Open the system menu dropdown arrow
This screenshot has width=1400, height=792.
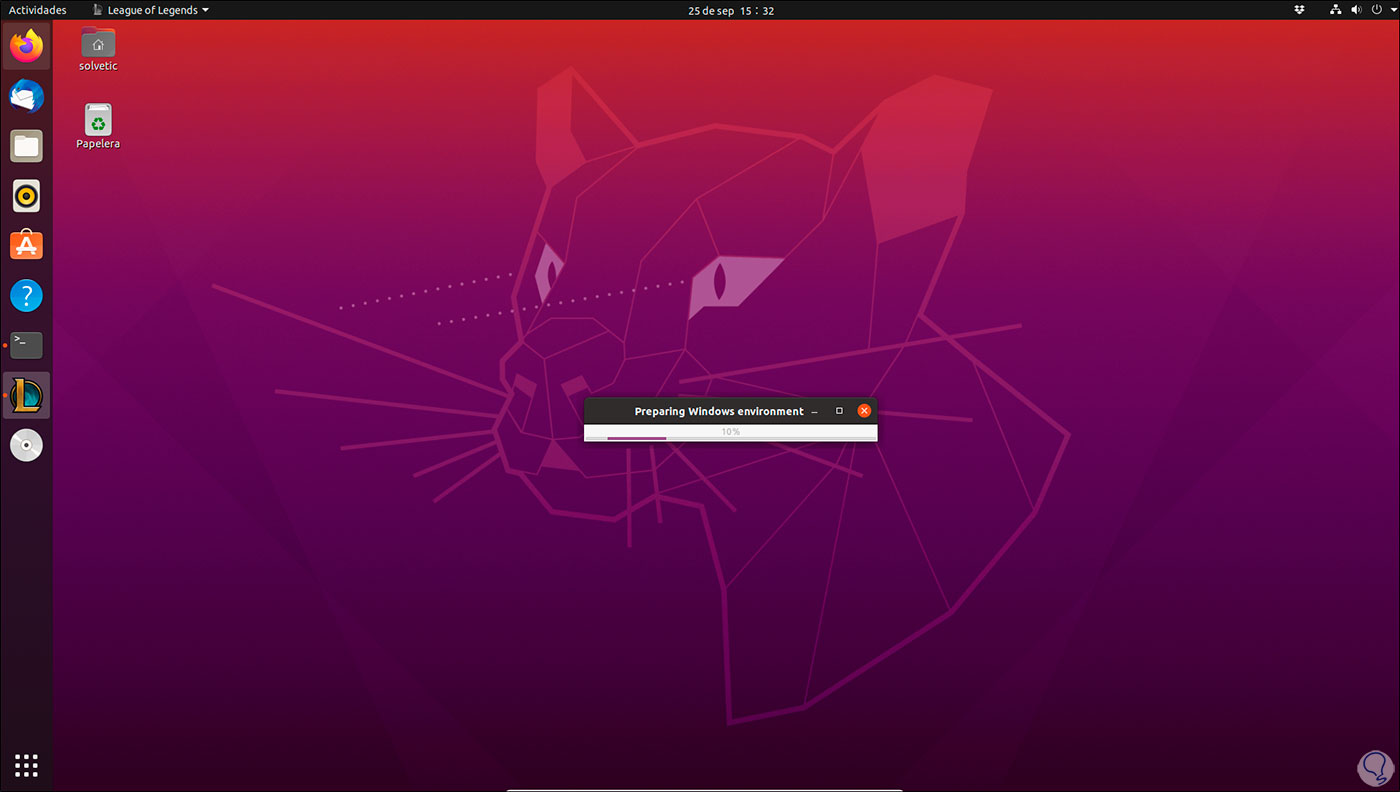1392,10
